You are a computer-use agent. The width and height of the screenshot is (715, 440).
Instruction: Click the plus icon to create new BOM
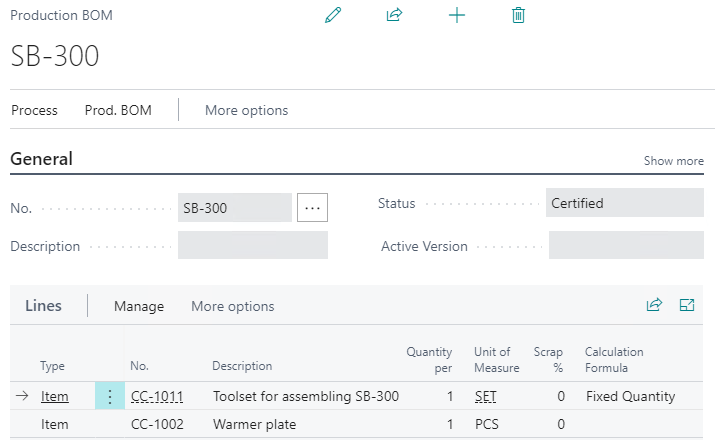click(456, 15)
